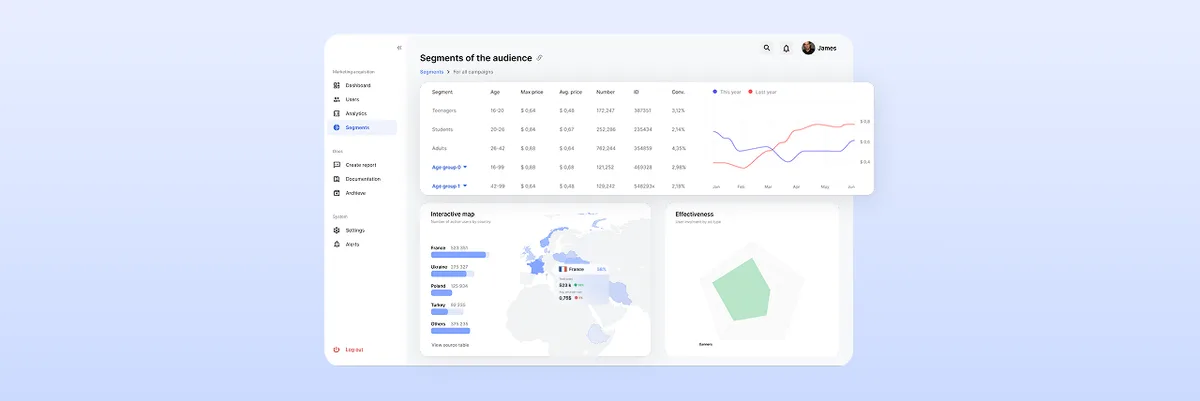Viewport: 1200px width, 401px height.
Task: Select the Teenagers row
Action: pyautogui.click(x=561, y=110)
